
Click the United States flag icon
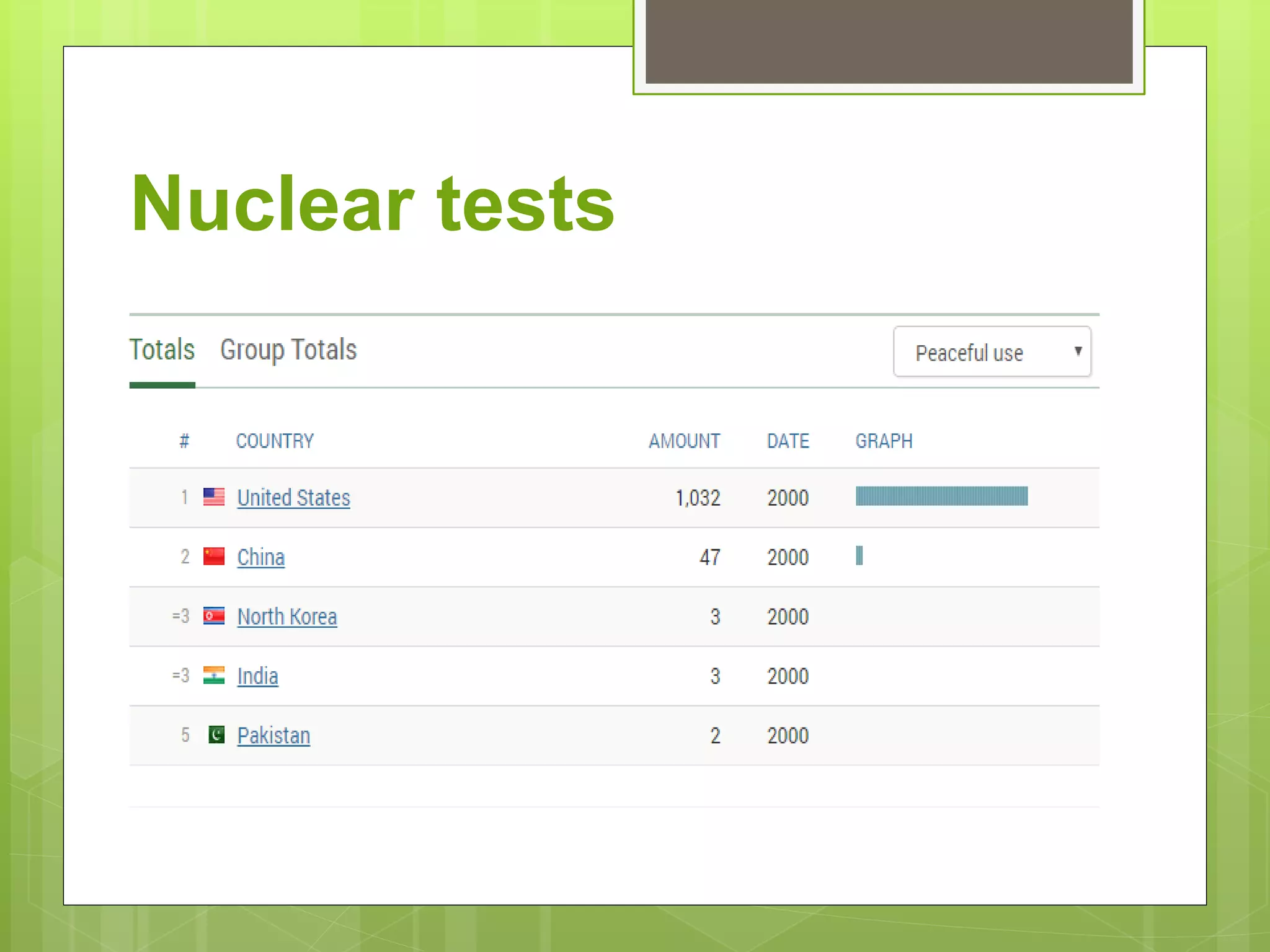[214, 496]
